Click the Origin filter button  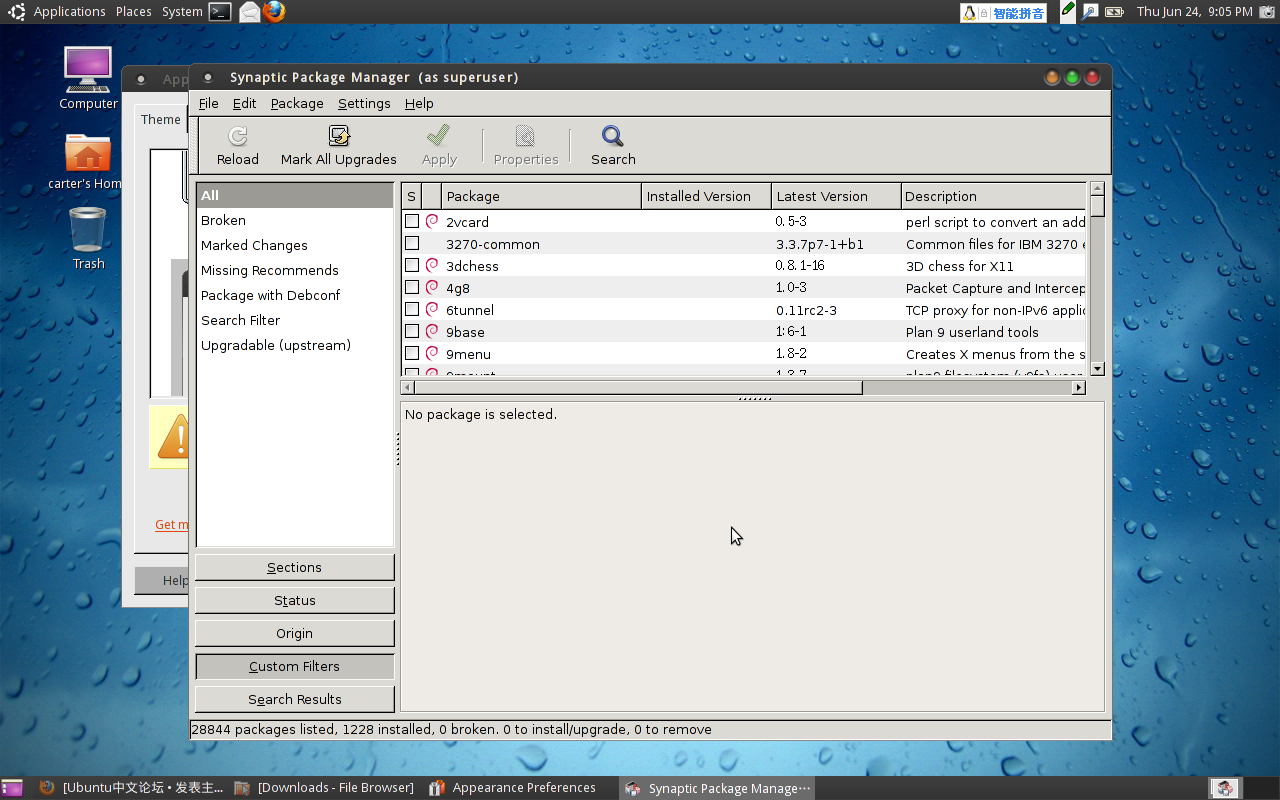coord(295,633)
